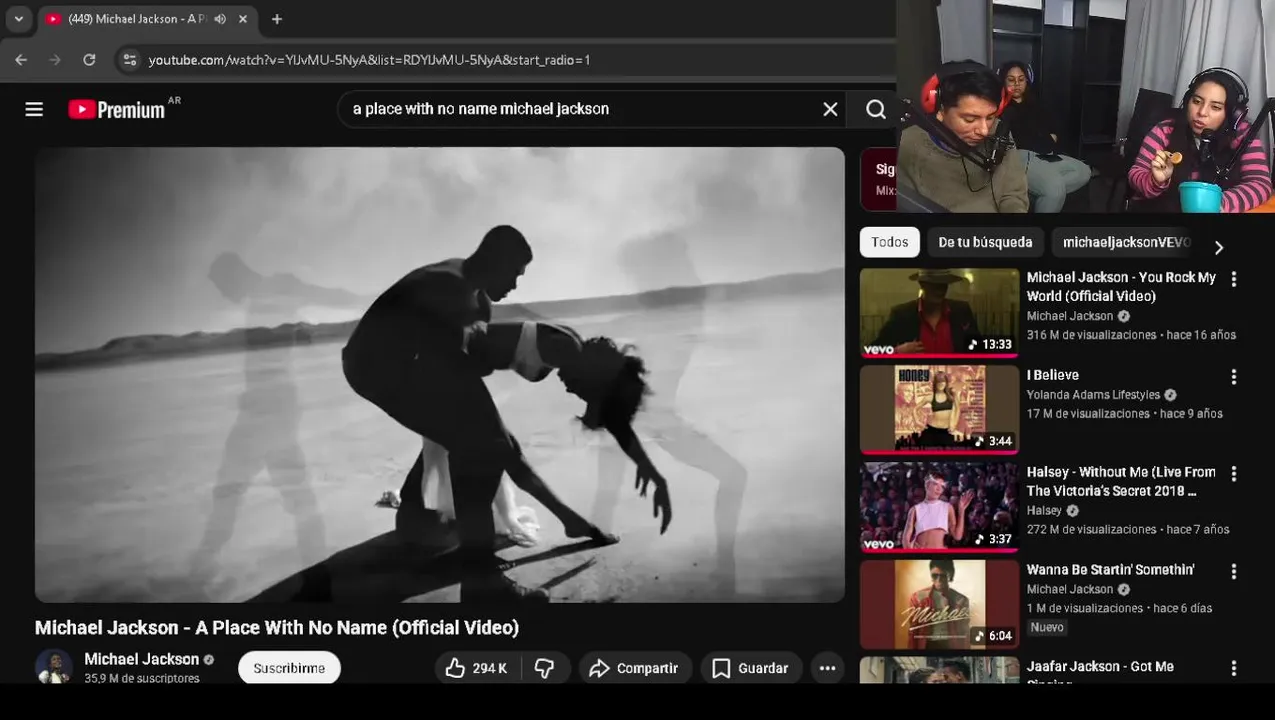Click video title A Place With No Name

point(277,628)
